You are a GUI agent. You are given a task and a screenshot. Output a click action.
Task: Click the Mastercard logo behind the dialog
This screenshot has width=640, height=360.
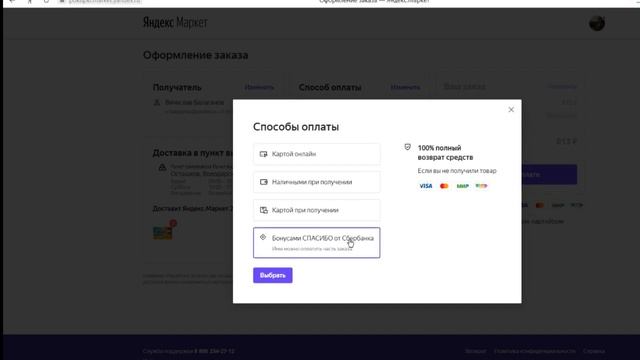coord(540,205)
